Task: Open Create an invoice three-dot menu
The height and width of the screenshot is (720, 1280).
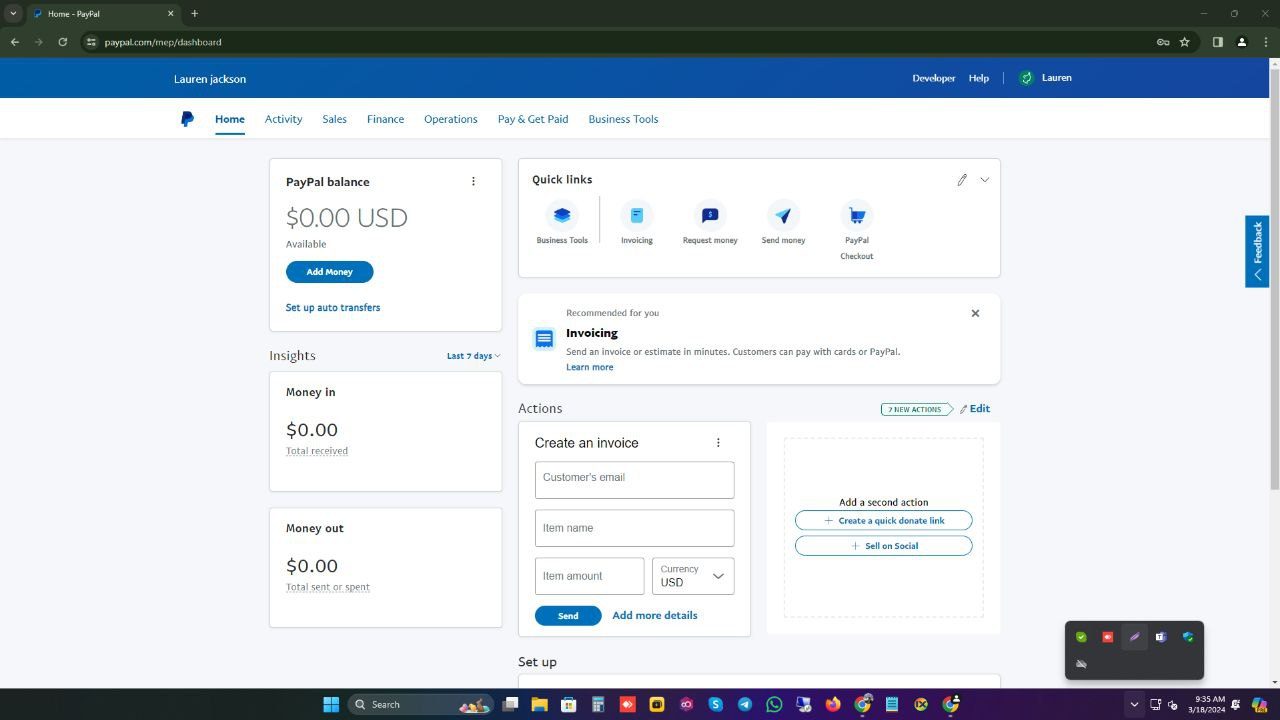Action: point(718,443)
